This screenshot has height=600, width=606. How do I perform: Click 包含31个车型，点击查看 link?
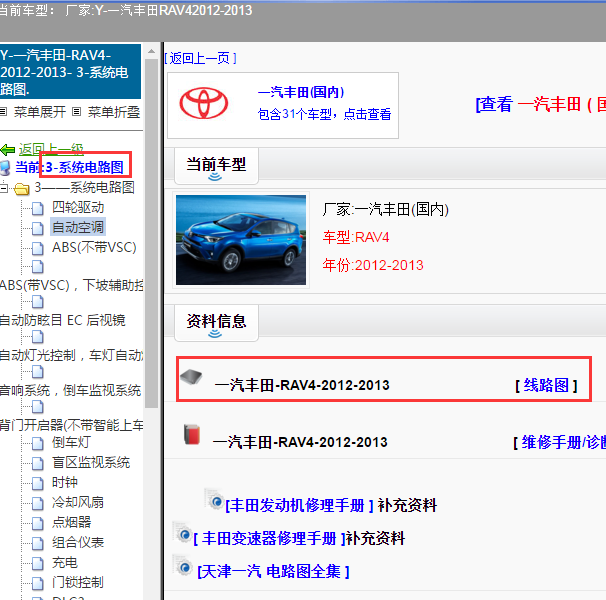pyautogui.click(x=324, y=114)
